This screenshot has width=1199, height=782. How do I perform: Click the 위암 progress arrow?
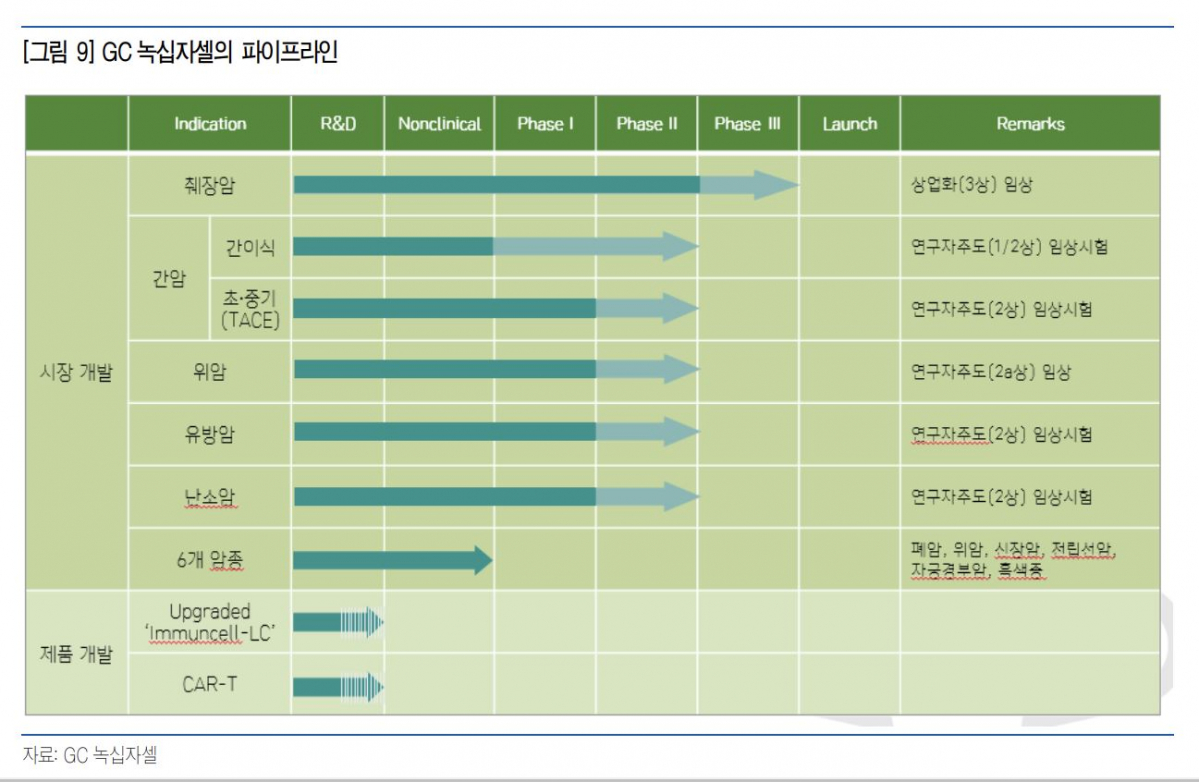495,370
